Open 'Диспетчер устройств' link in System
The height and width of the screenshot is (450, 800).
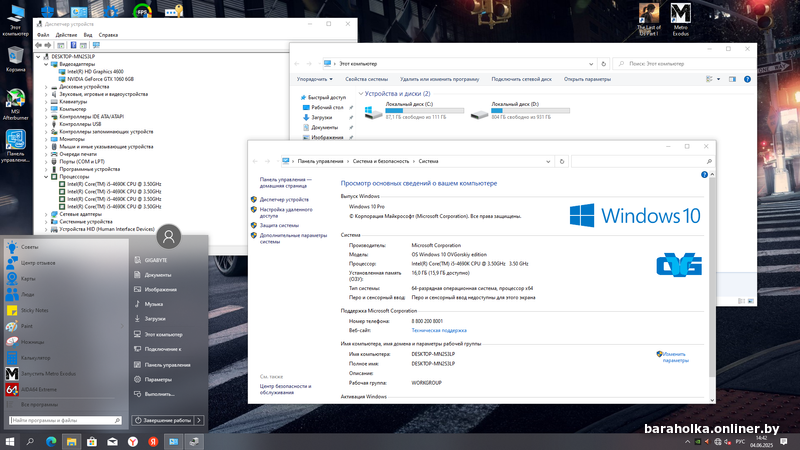click(x=284, y=199)
